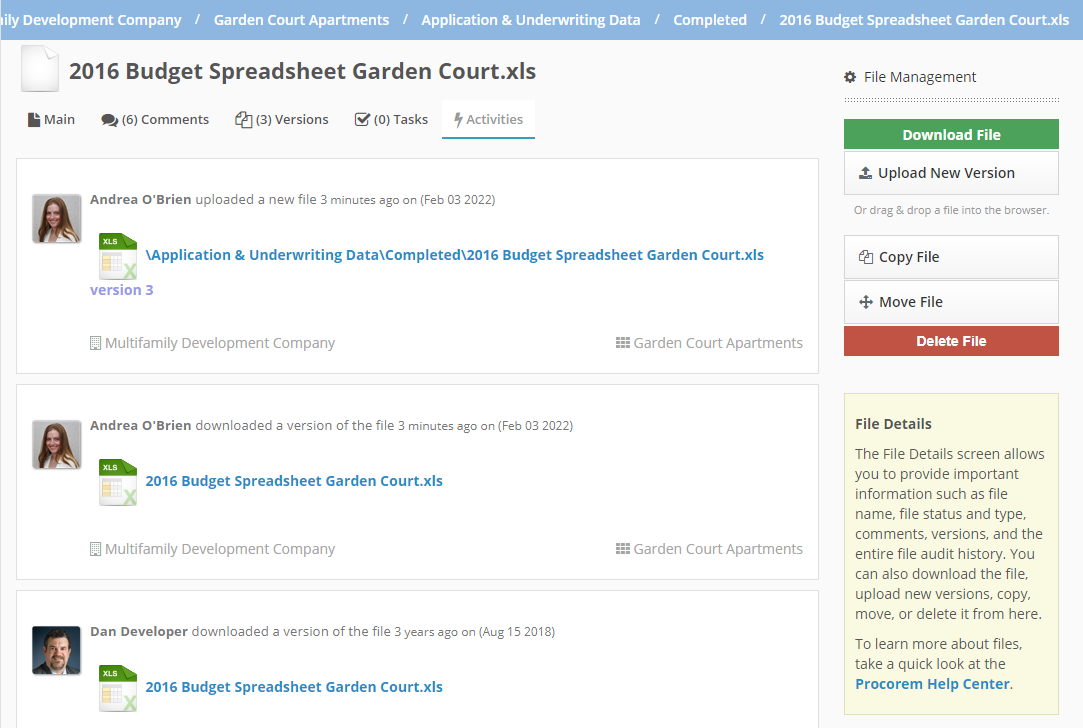Click the File Management gear icon
Image resolution: width=1083 pixels, height=728 pixels.
coord(850,77)
